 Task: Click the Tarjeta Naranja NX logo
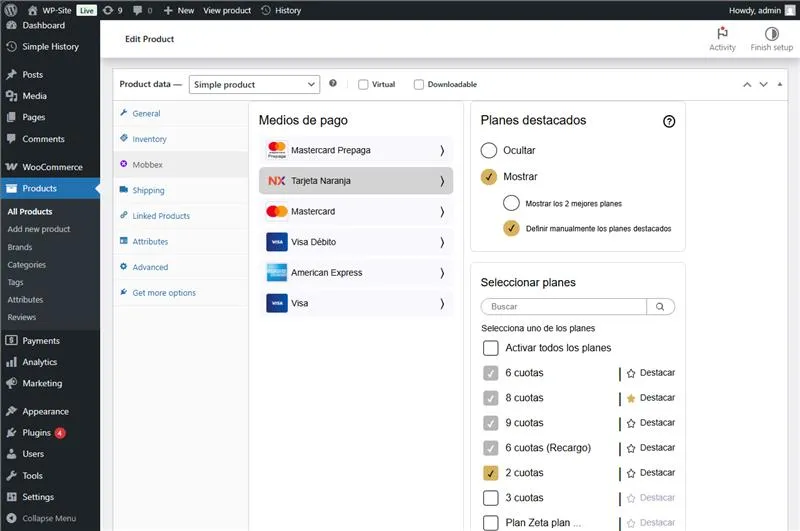pyautogui.click(x=277, y=181)
